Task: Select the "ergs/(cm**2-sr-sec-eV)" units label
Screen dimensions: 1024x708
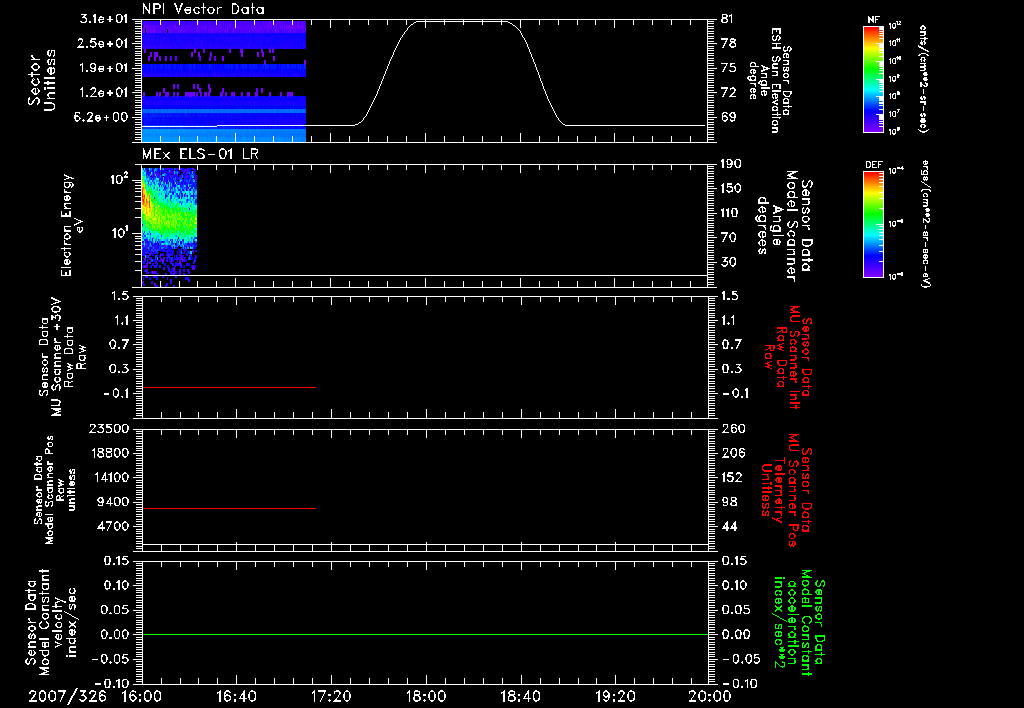Action: point(926,224)
